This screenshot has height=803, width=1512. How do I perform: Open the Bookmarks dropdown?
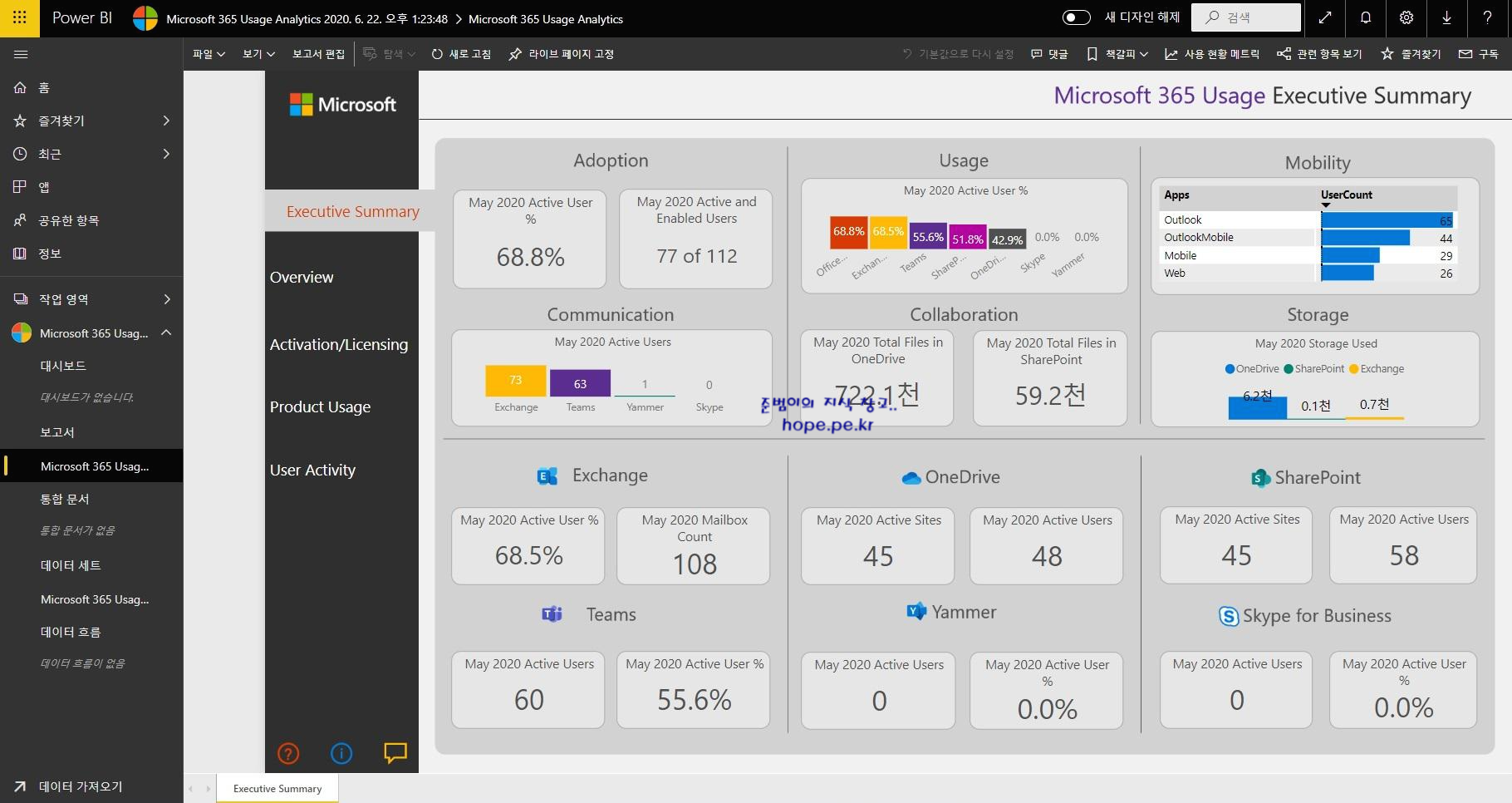(1117, 54)
